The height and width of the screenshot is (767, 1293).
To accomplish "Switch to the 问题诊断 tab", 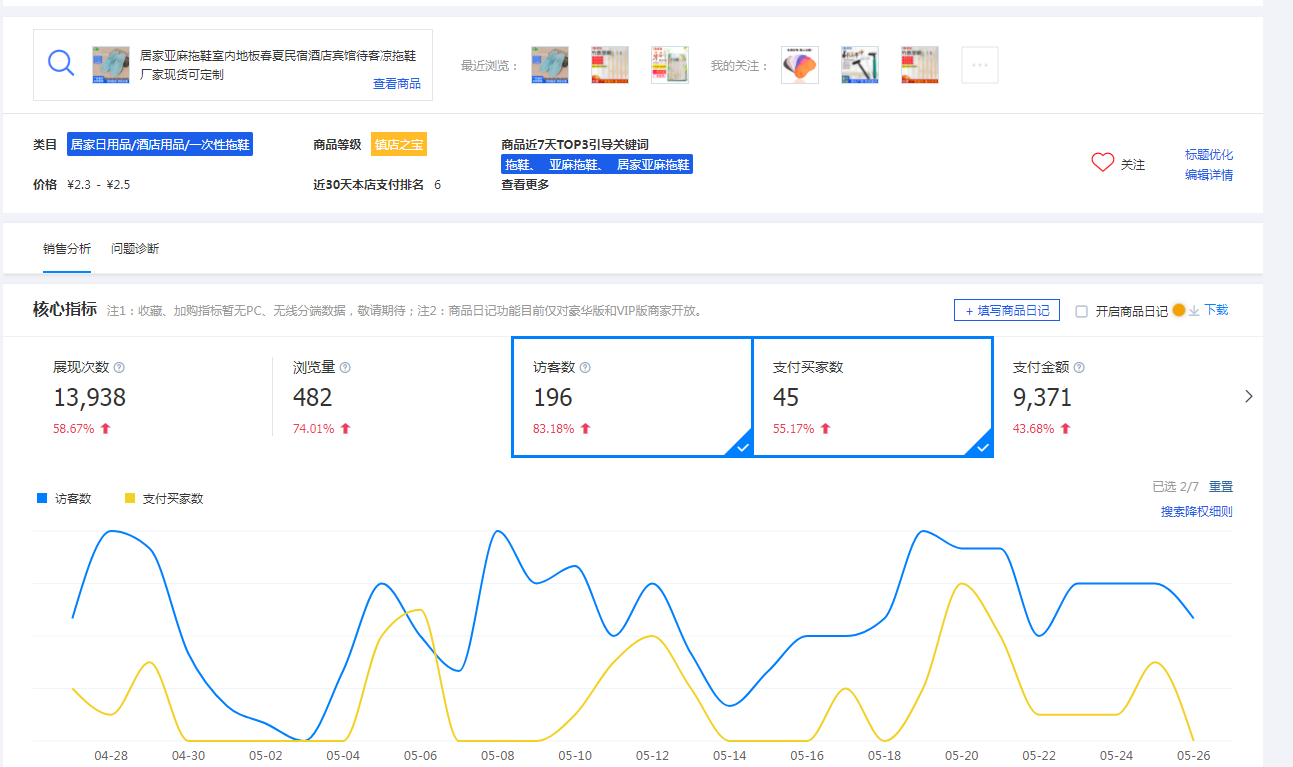I will point(135,249).
